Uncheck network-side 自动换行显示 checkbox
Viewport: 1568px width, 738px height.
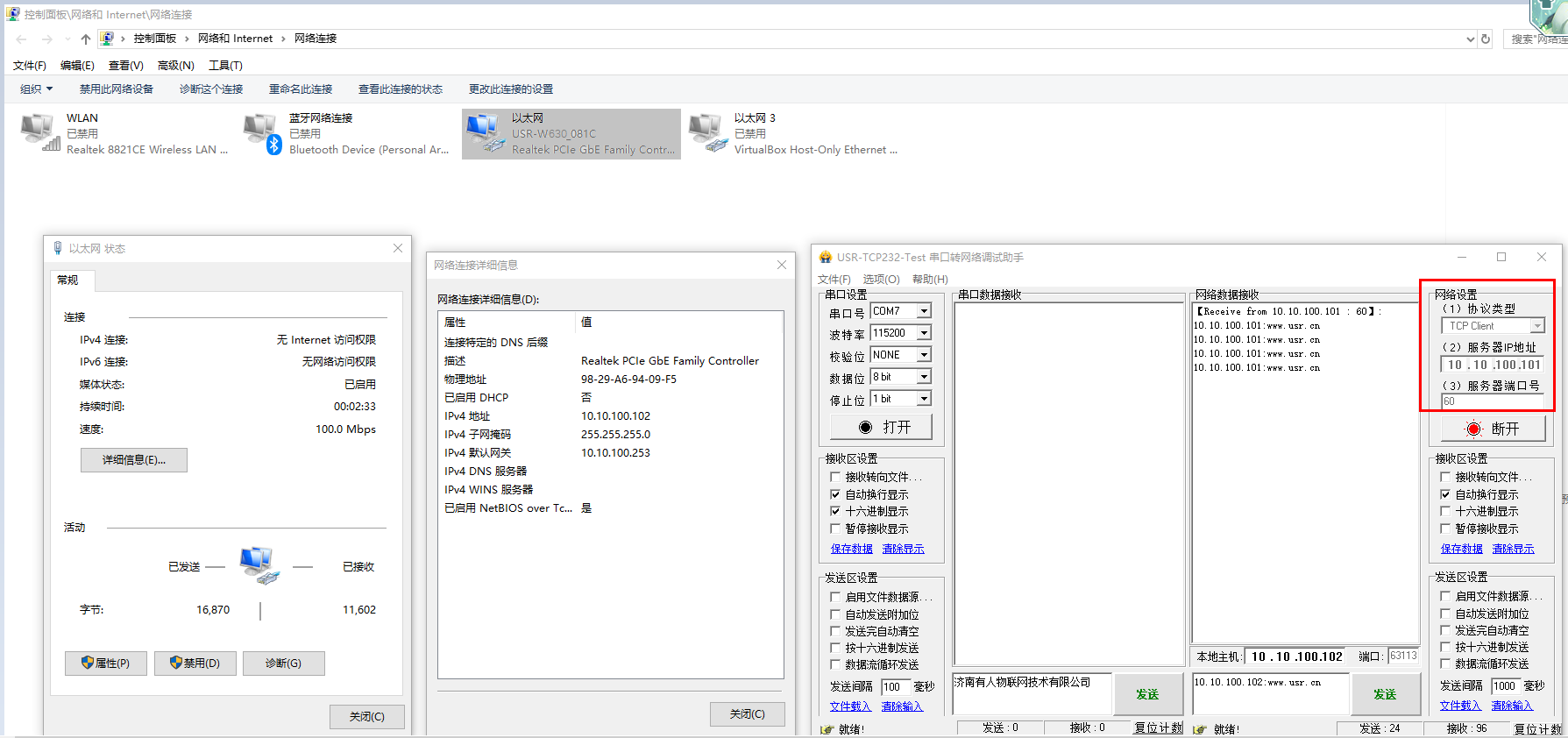click(1446, 494)
